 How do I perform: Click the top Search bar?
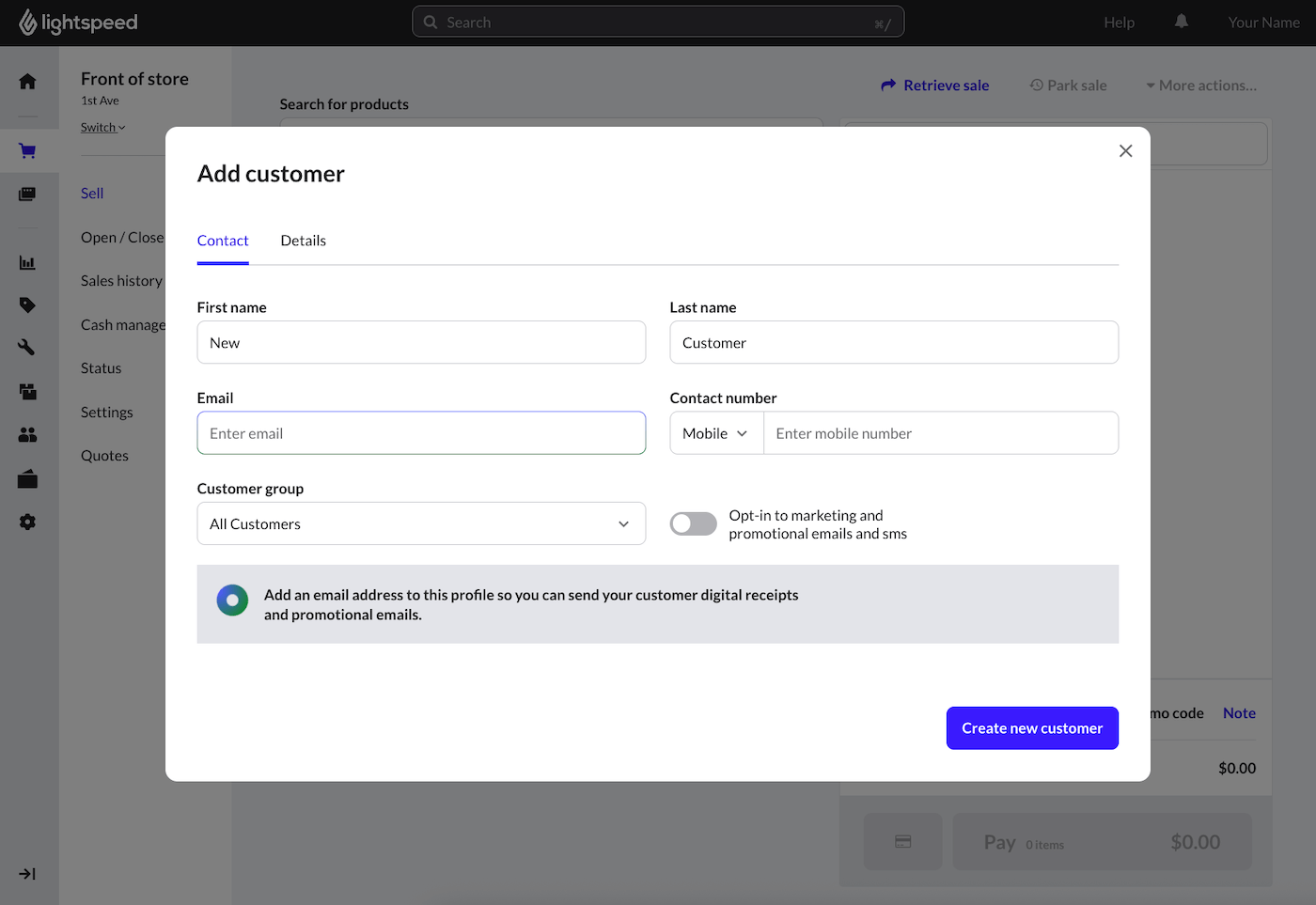(658, 22)
